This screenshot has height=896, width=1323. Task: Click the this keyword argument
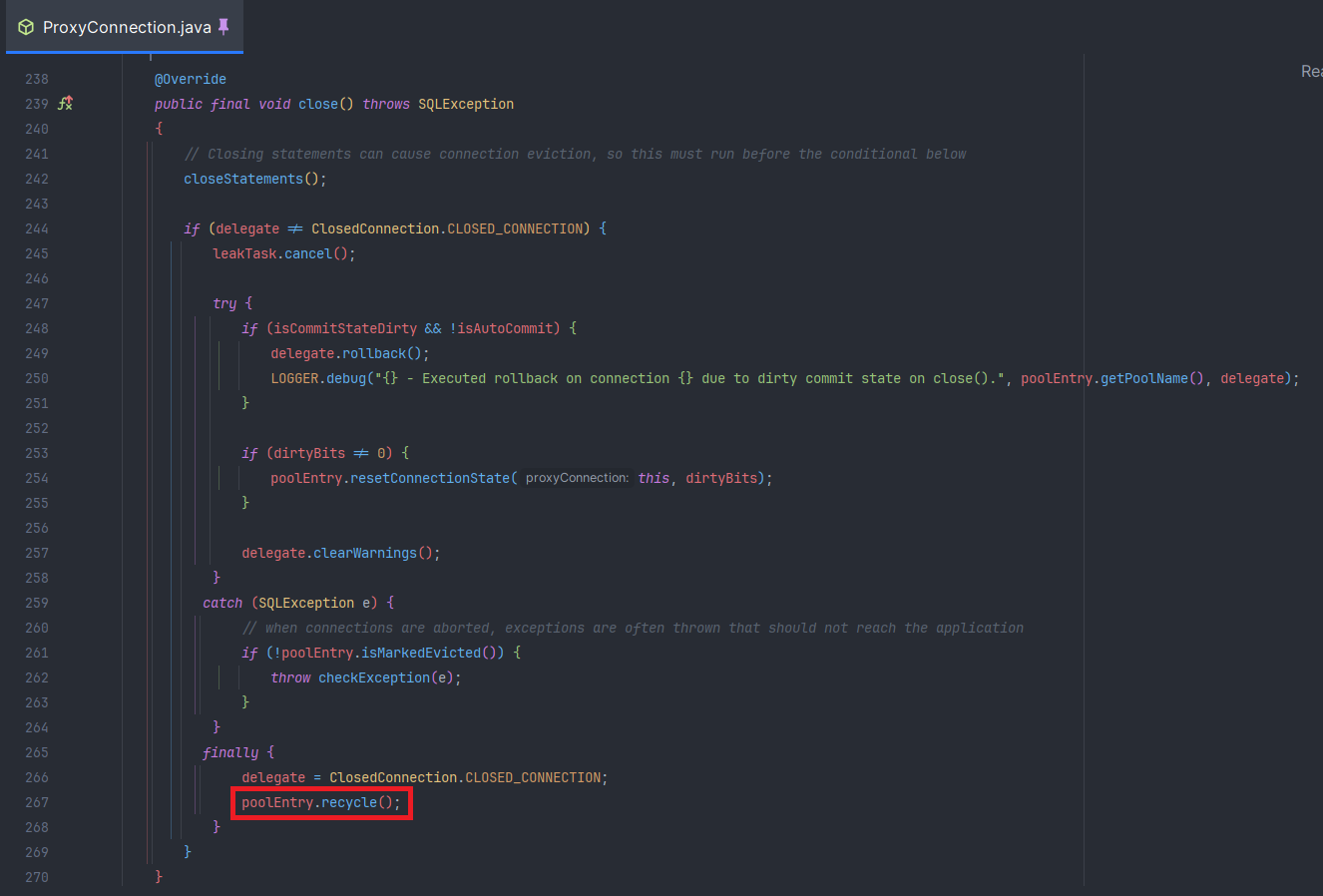(x=654, y=478)
